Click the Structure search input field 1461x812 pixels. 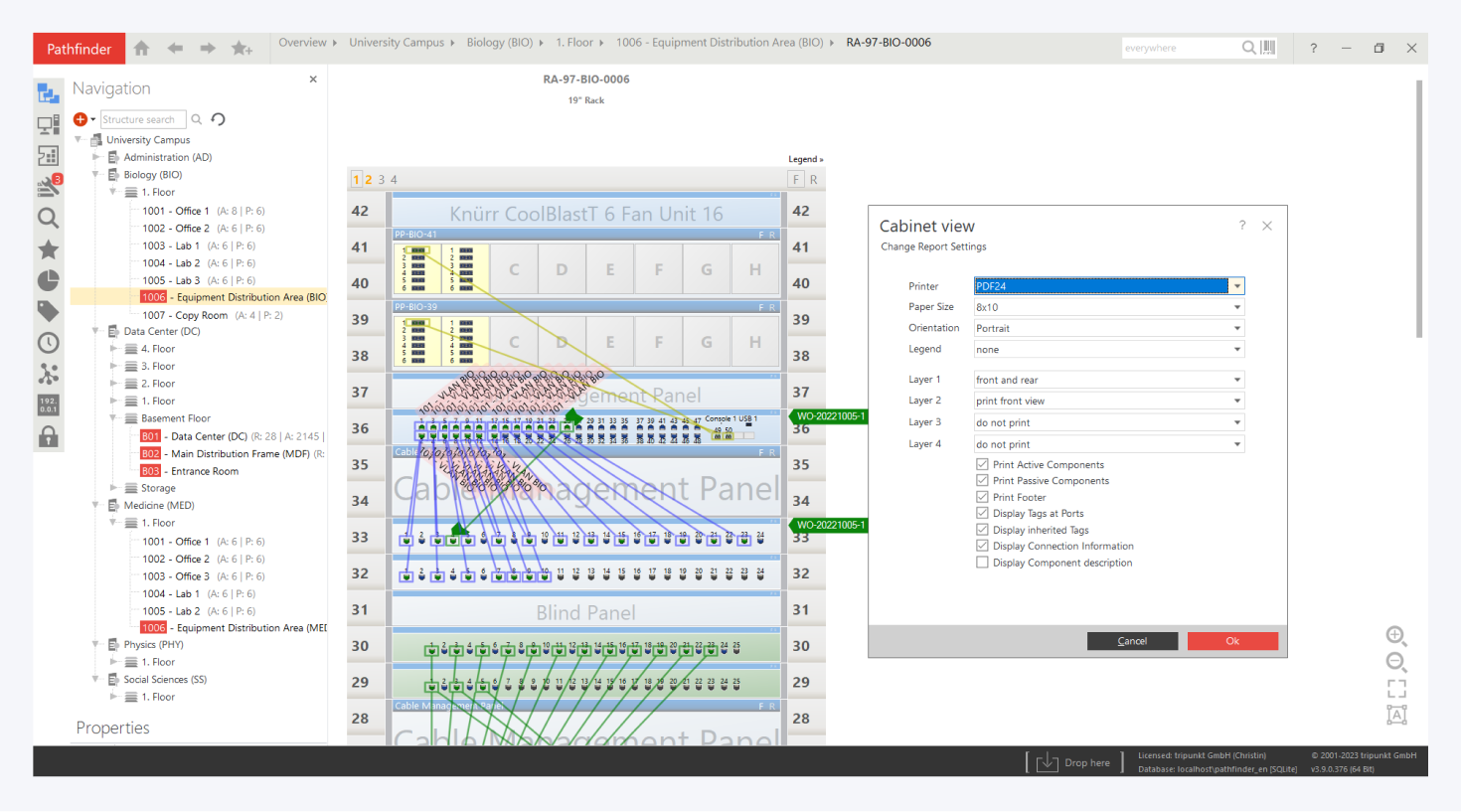(142, 119)
